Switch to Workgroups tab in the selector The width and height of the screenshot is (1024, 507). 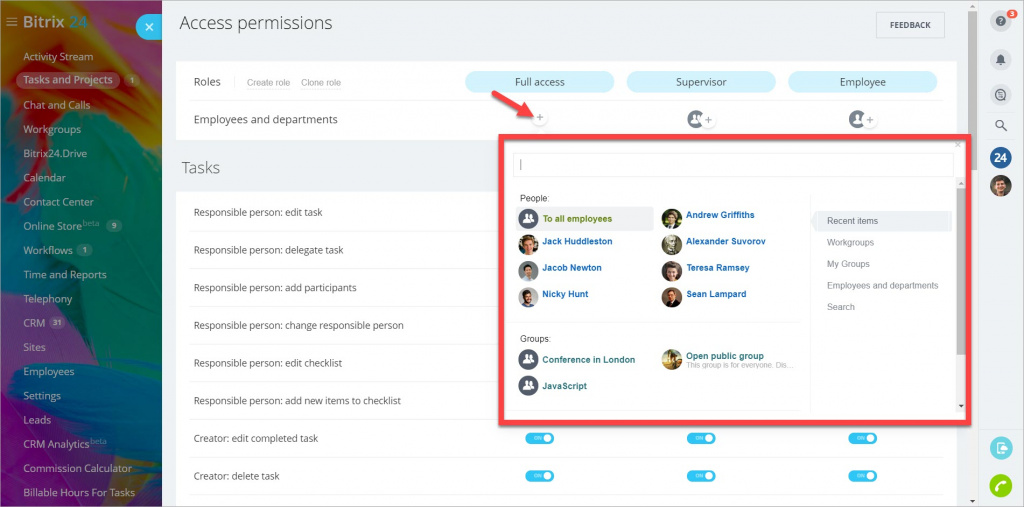850,242
